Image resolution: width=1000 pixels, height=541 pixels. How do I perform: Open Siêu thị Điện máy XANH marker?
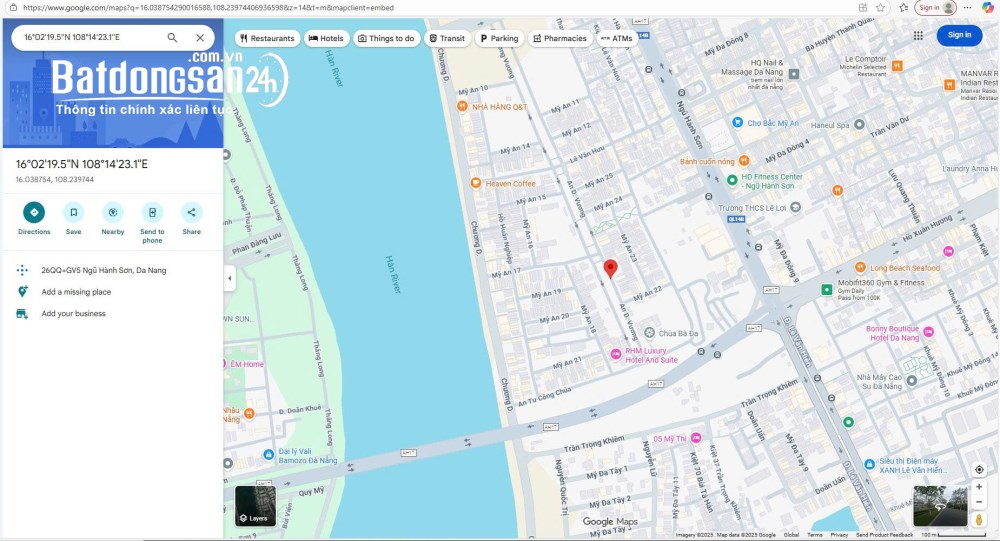tap(869, 464)
